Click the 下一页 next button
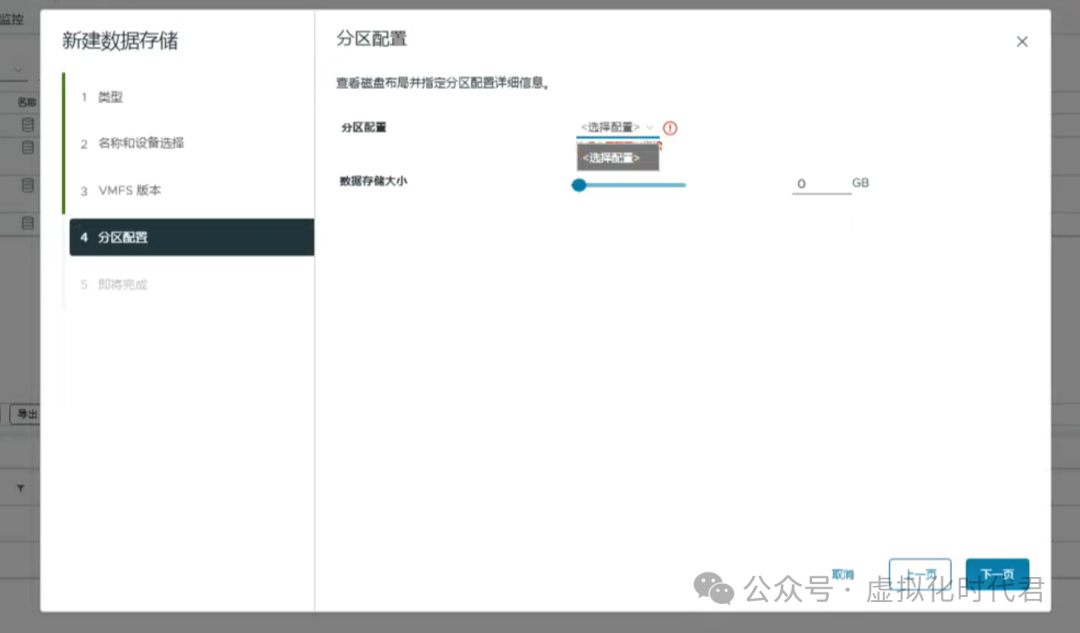The width and height of the screenshot is (1080, 633). pyautogui.click(x=997, y=574)
